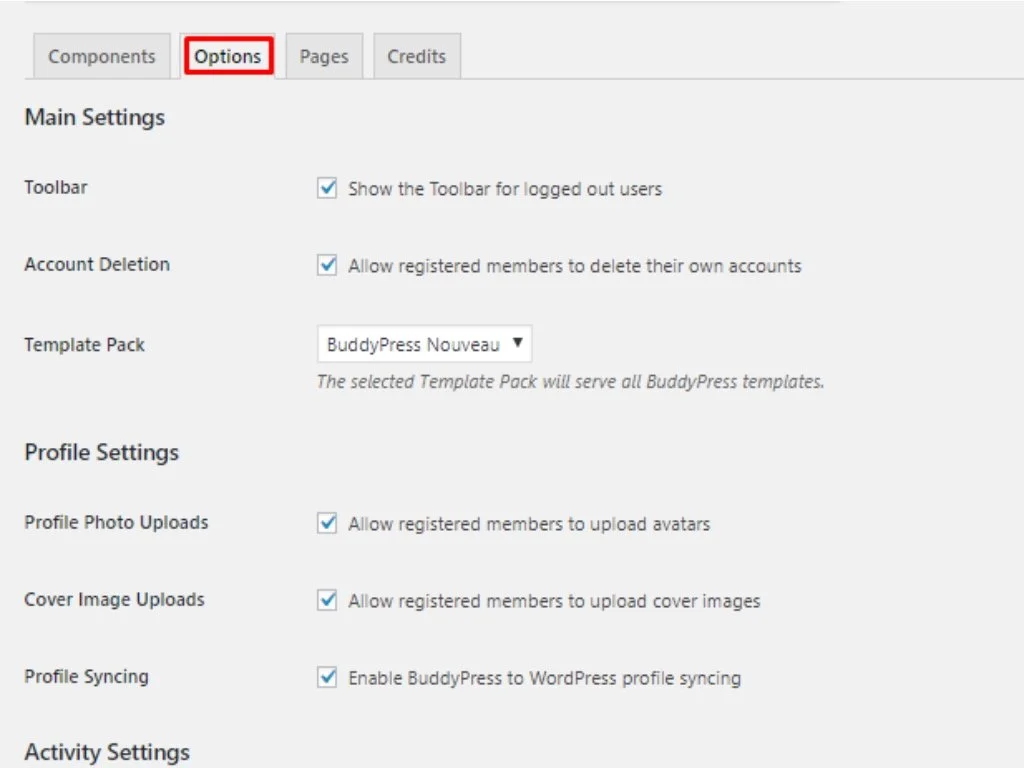Click the Activity Settings heading

pyautogui.click(x=107, y=752)
